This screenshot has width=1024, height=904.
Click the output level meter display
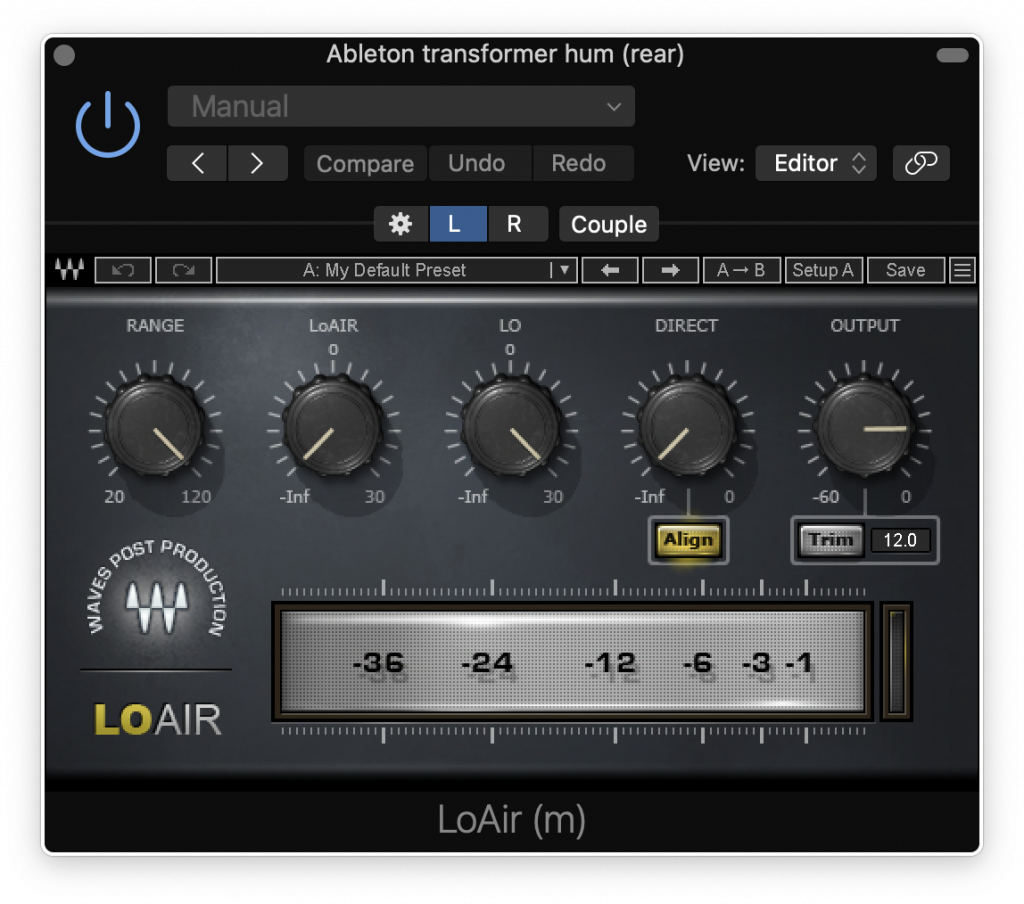[573, 662]
